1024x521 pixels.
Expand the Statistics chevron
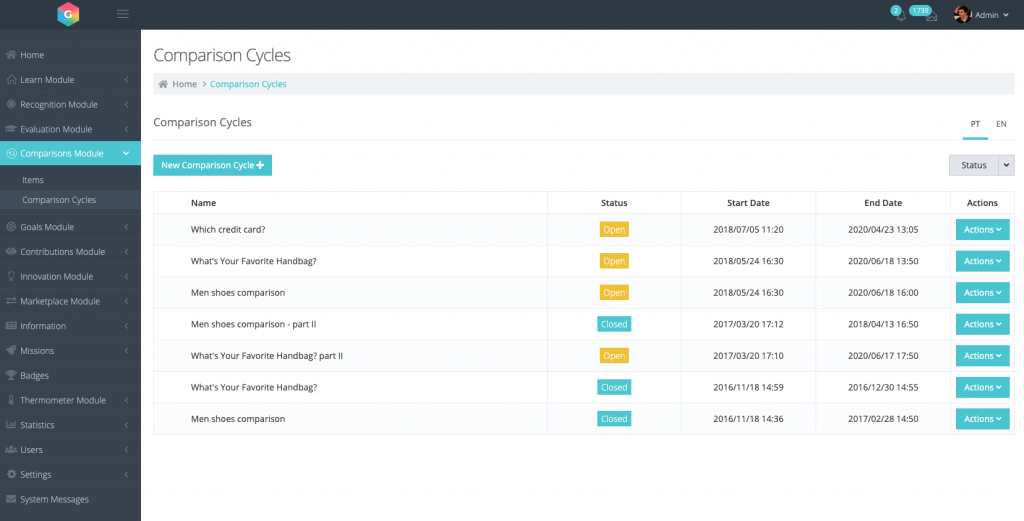pos(126,425)
